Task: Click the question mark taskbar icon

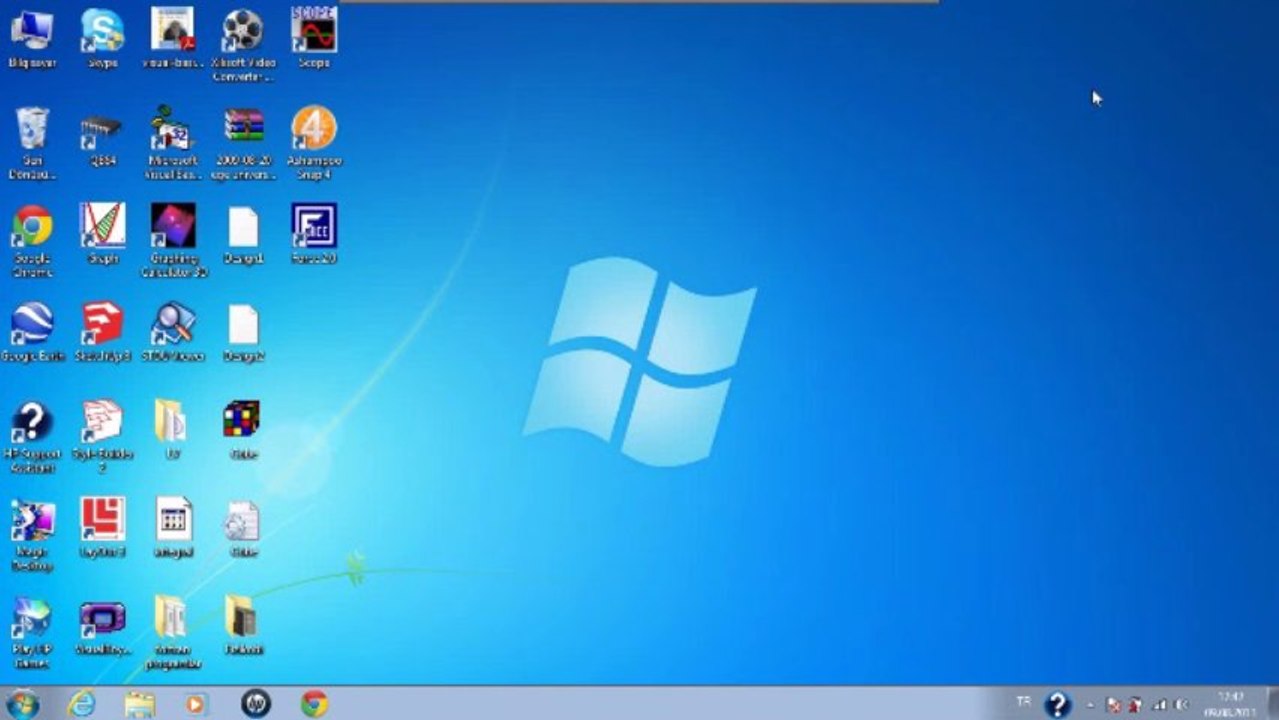Action: click(x=1057, y=704)
